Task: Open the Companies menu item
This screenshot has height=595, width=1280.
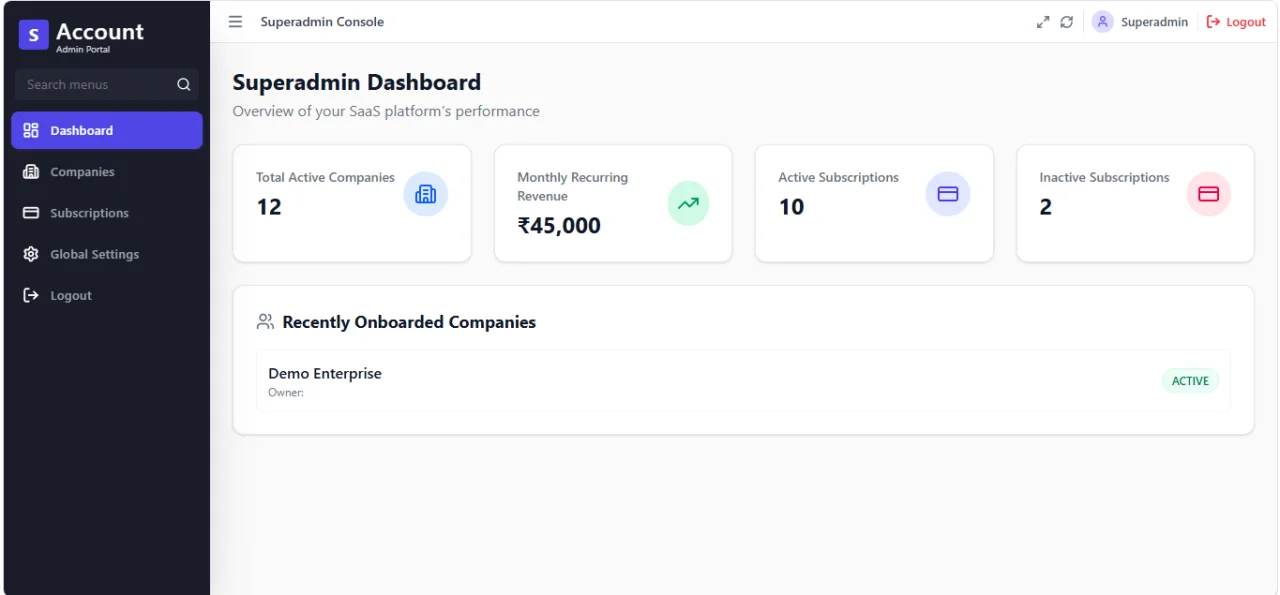Action: [107, 172]
